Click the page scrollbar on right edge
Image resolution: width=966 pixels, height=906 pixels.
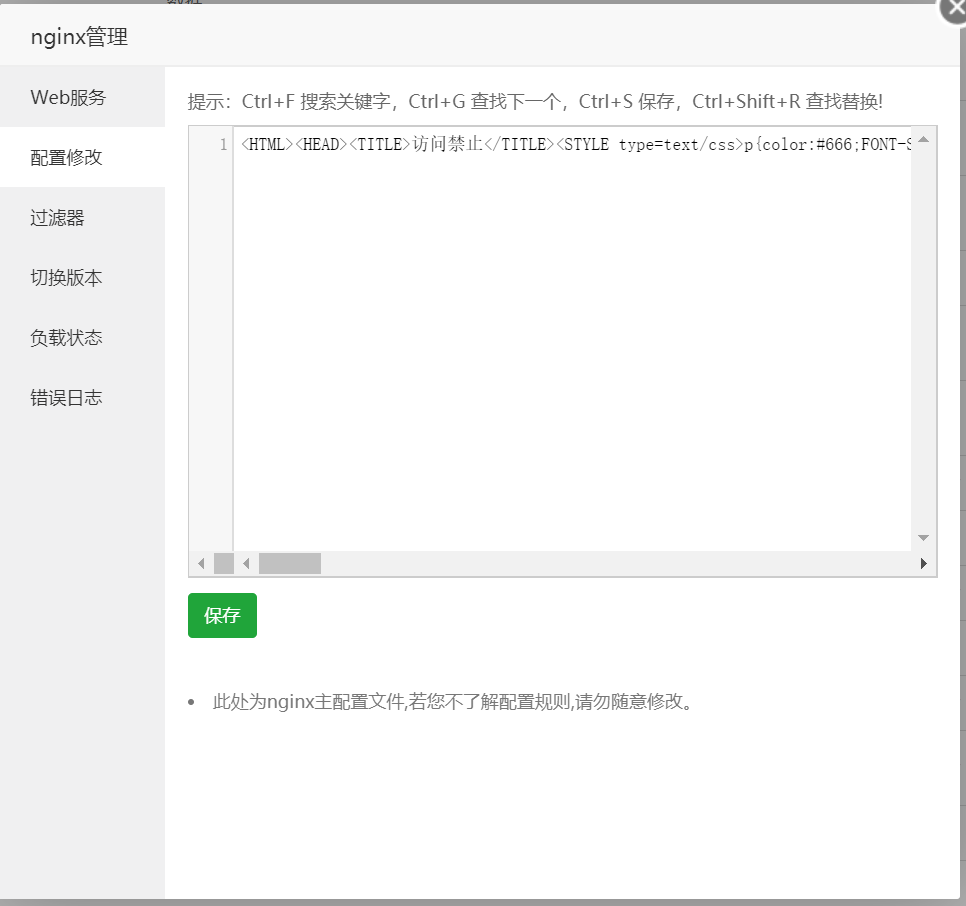(960, 450)
